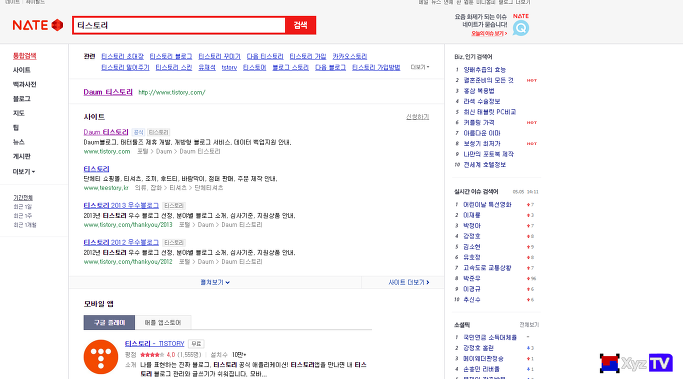Open Biz keyword 최신 태블릿 PC비교

(490, 112)
